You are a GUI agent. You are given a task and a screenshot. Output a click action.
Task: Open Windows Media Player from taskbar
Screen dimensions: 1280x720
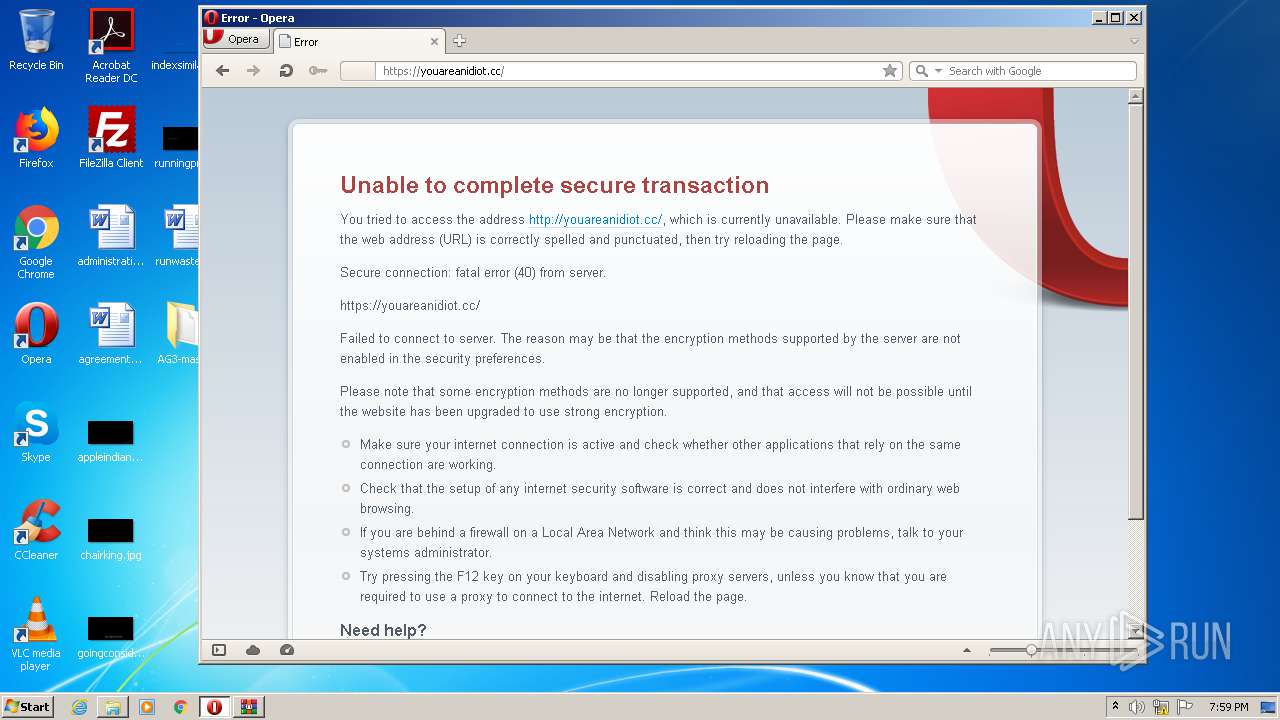pyautogui.click(x=147, y=707)
